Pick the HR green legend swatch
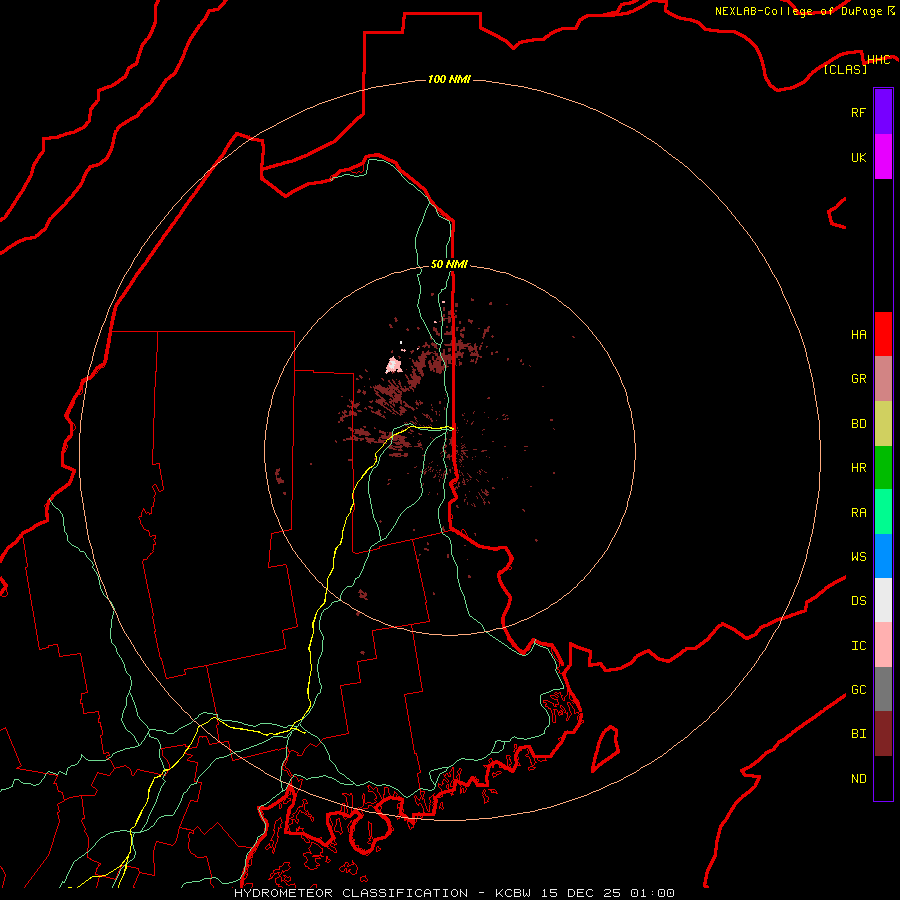Screen dimensions: 900x900 pos(883,467)
